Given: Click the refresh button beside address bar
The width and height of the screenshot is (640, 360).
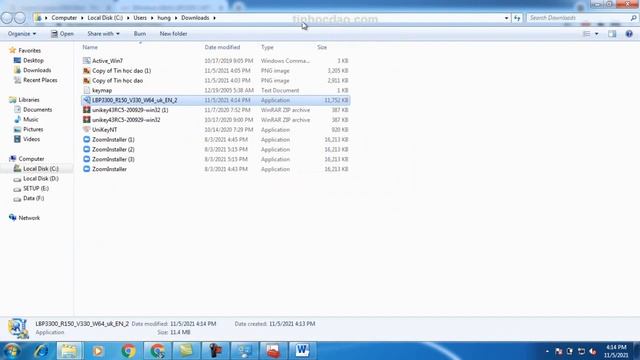Looking at the screenshot, I should tap(517, 18).
